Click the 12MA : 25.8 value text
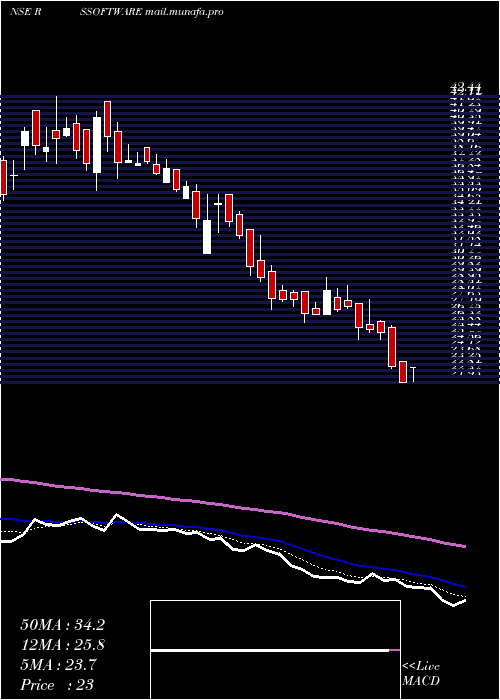This screenshot has width=500, height=700. coord(62,645)
